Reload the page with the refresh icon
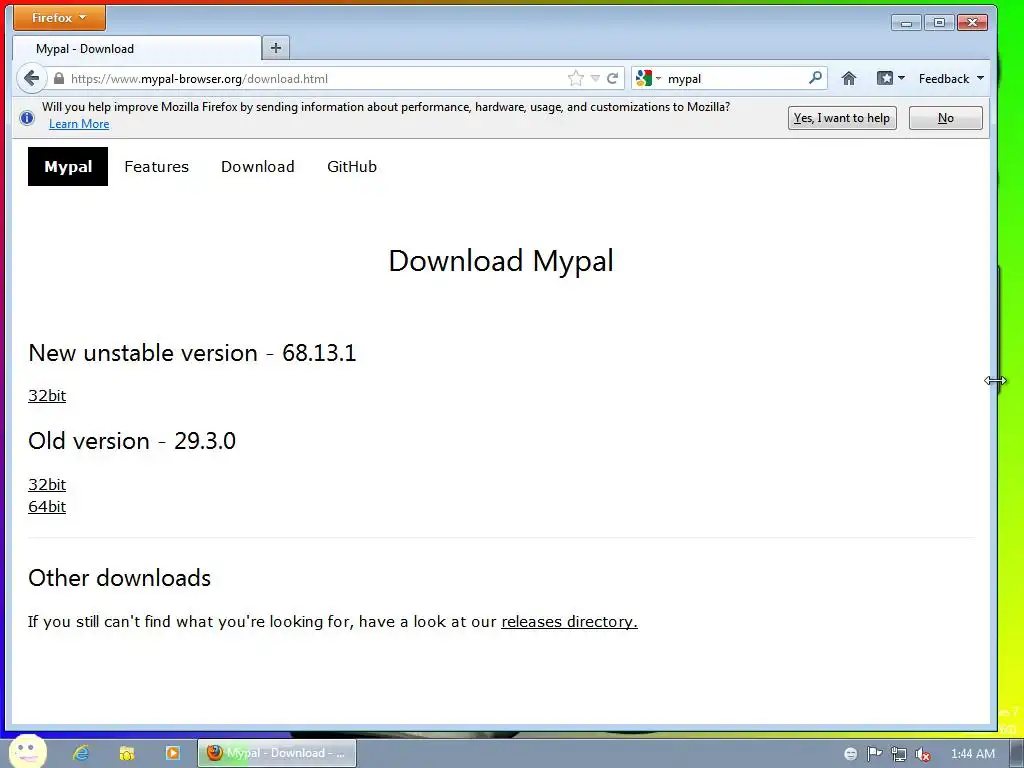The width and height of the screenshot is (1024, 768). 613,78
